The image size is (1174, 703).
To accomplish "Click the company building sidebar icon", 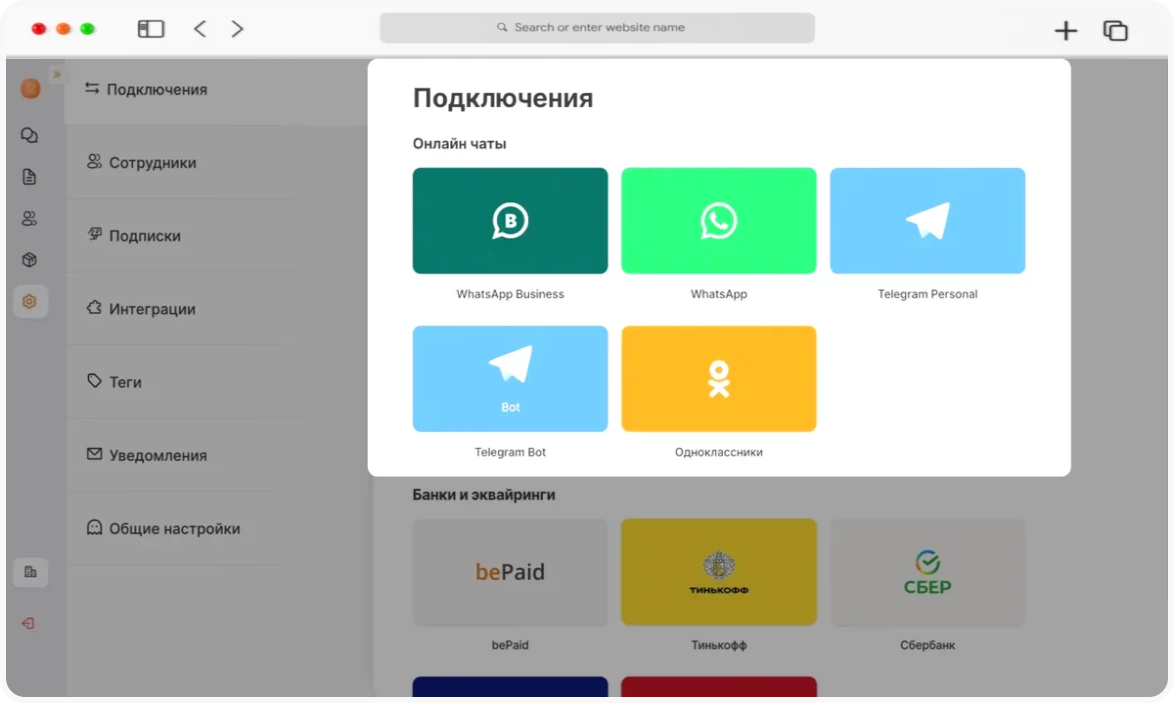I will tap(30, 572).
